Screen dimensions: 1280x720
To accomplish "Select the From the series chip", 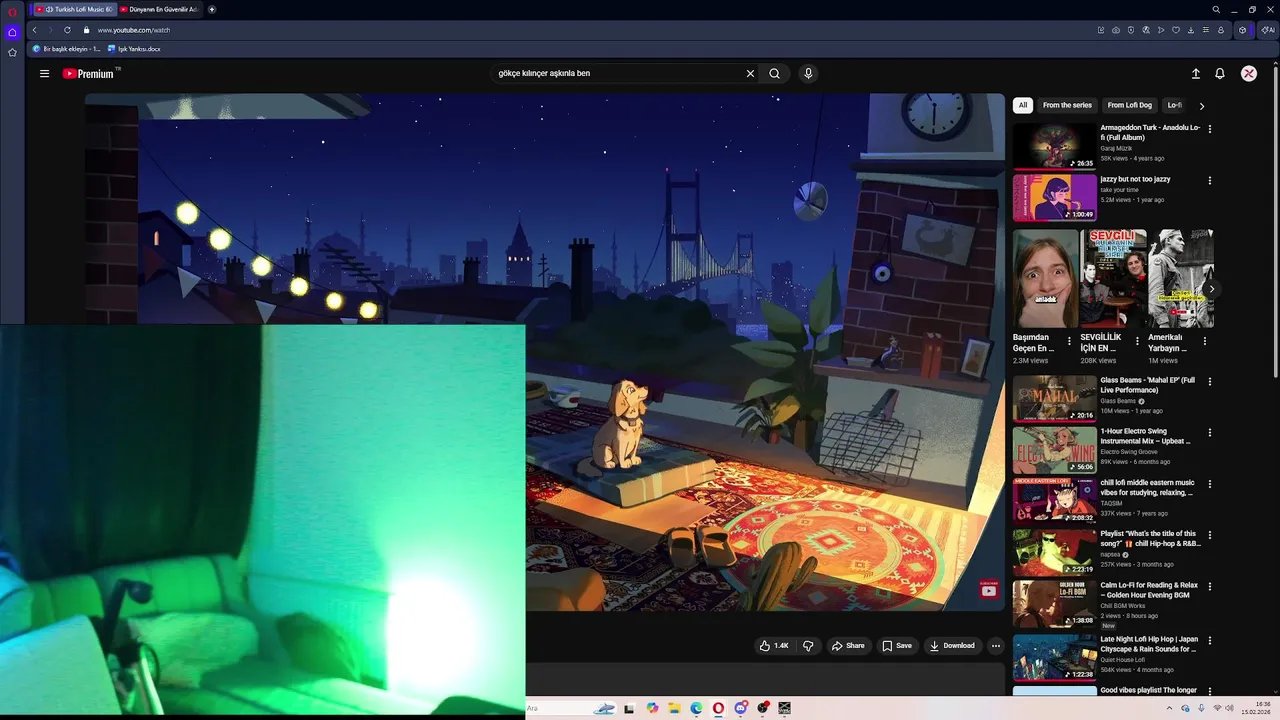I will (x=1067, y=105).
